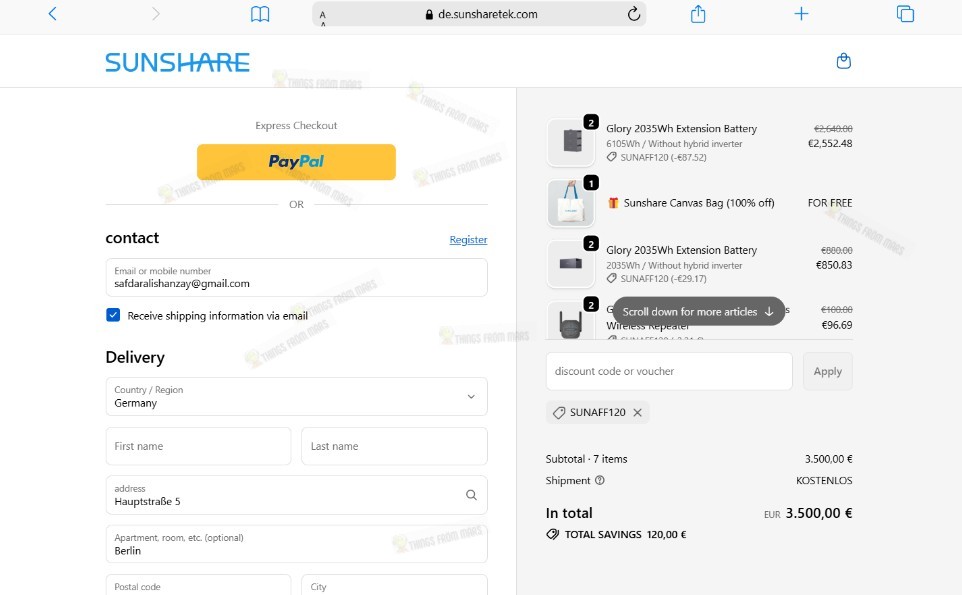Open the shopping bag cart icon
This screenshot has height=595, width=962.
844,61
